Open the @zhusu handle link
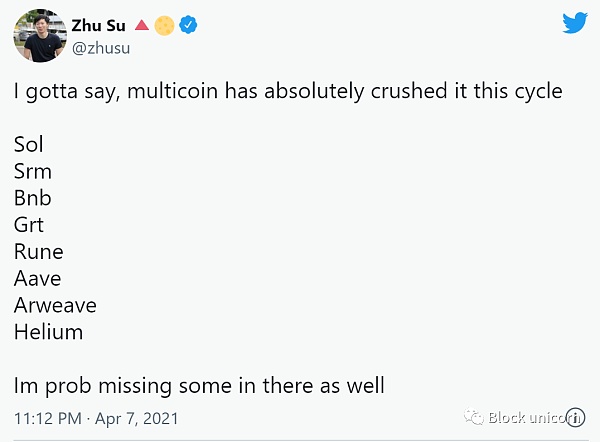600x442 pixels. click(x=101, y=47)
